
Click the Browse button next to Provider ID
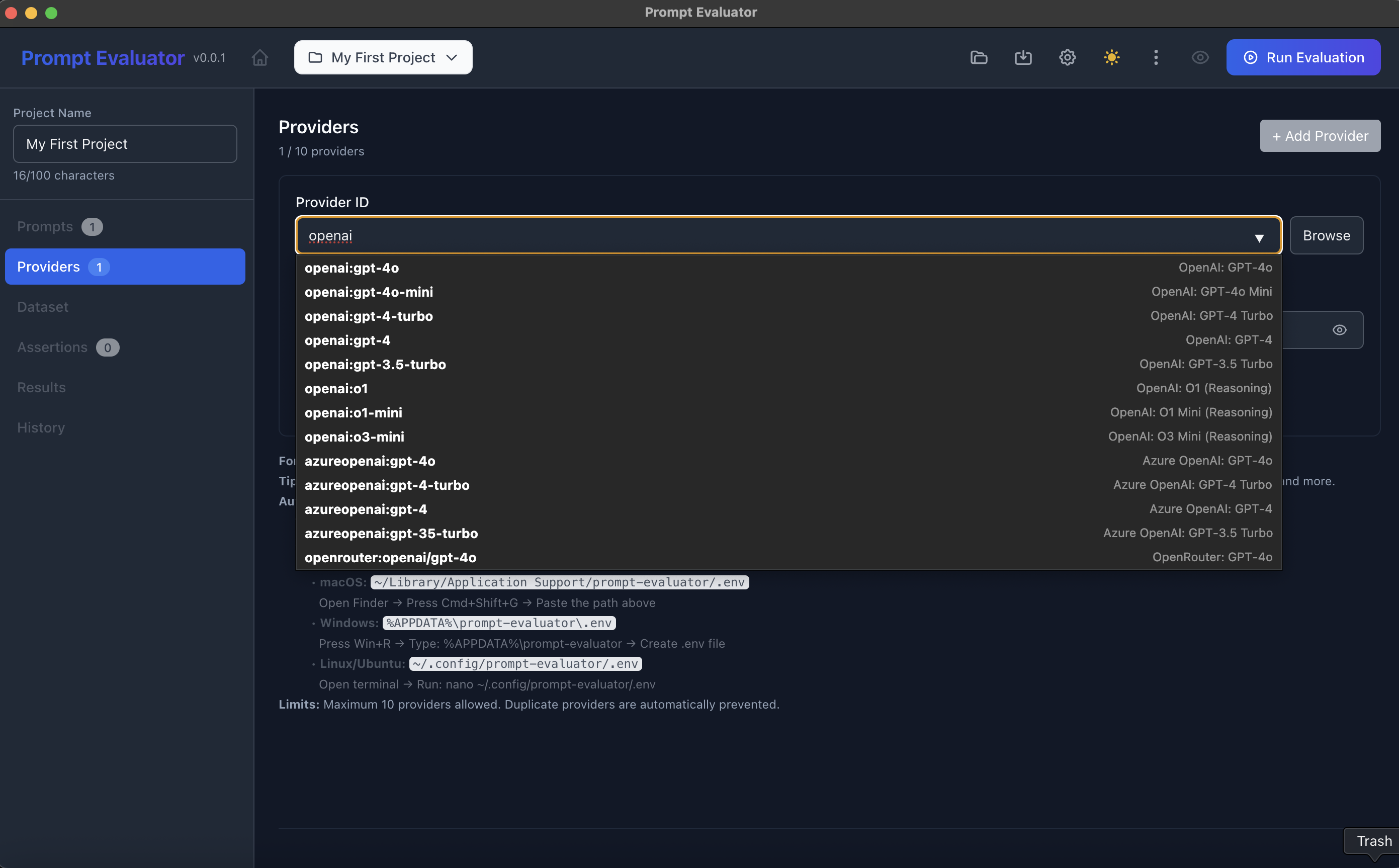pos(1326,235)
